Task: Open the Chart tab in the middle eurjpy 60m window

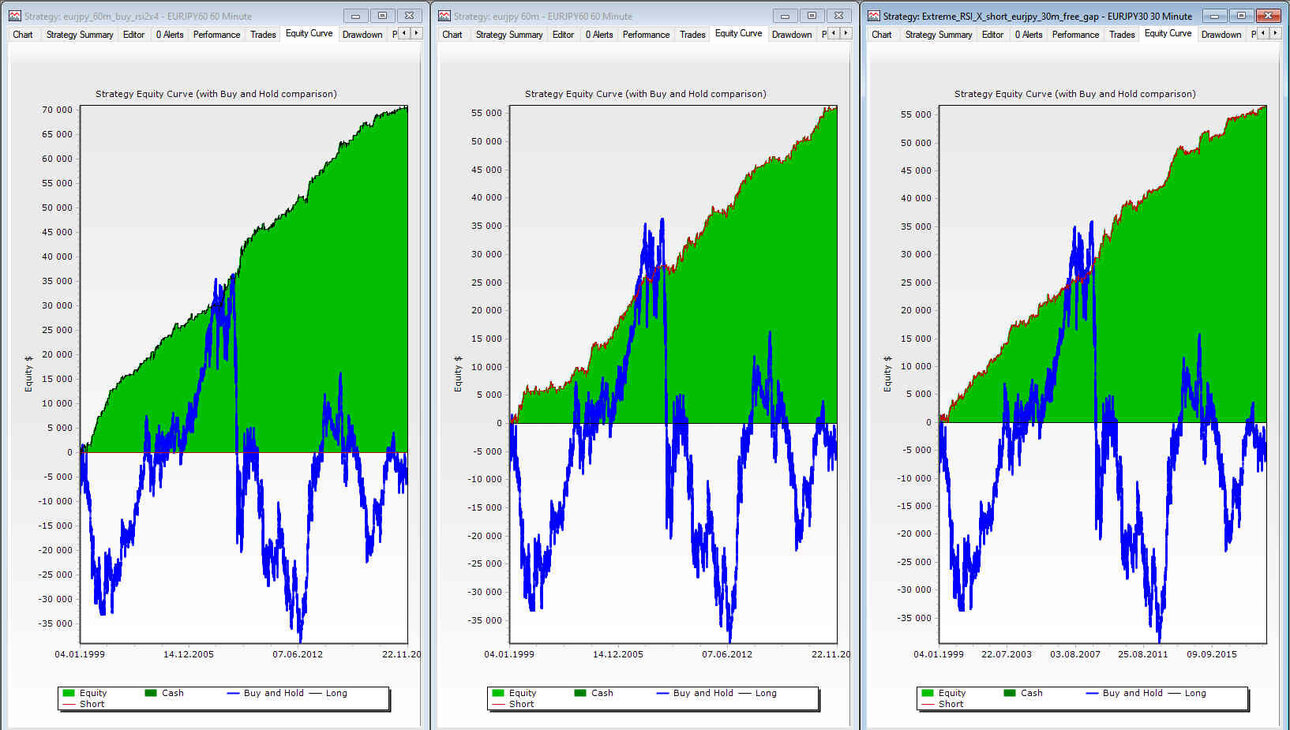Action: coord(452,34)
